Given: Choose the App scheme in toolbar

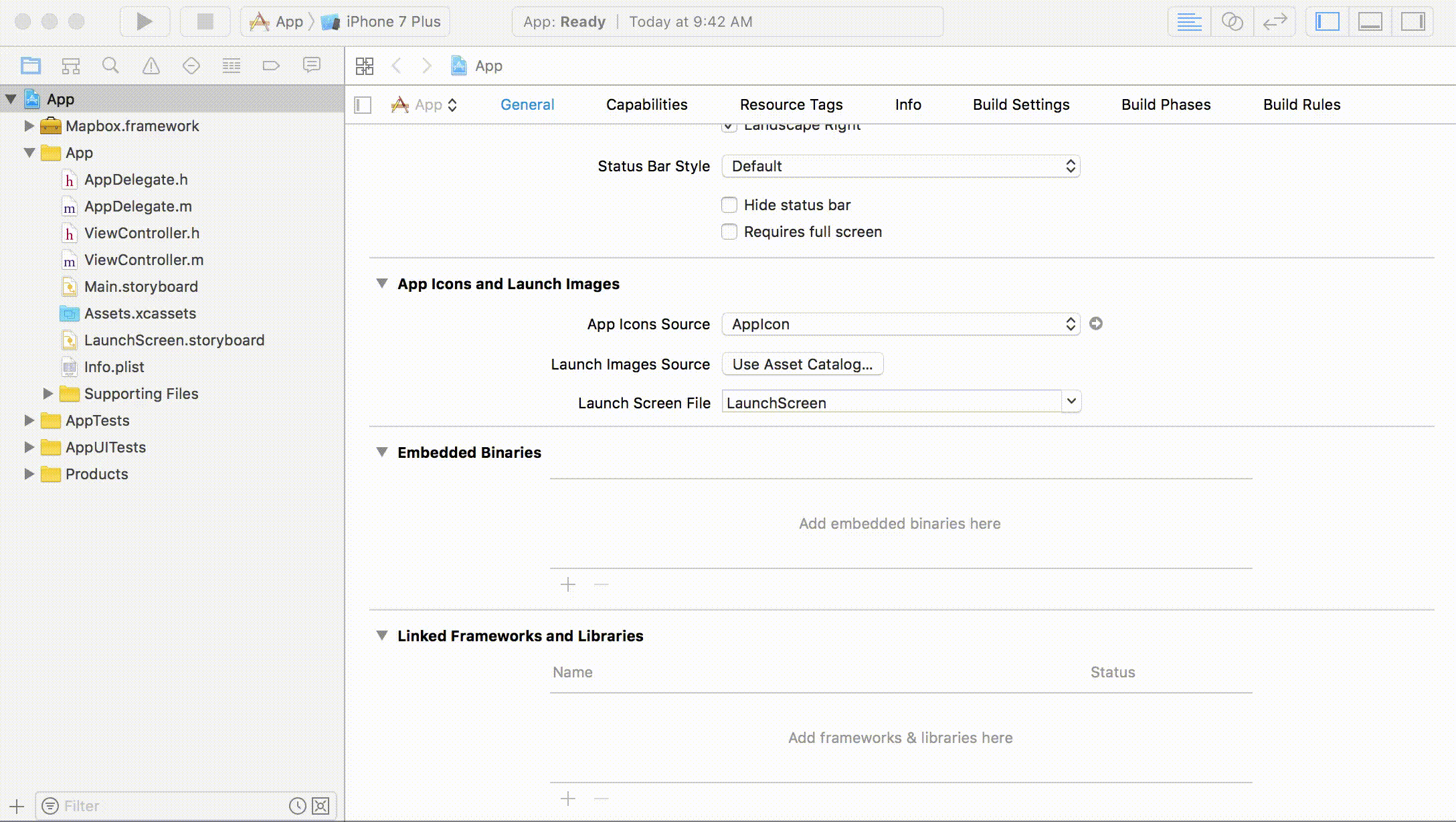Looking at the screenshot, I should coord(276,21).
